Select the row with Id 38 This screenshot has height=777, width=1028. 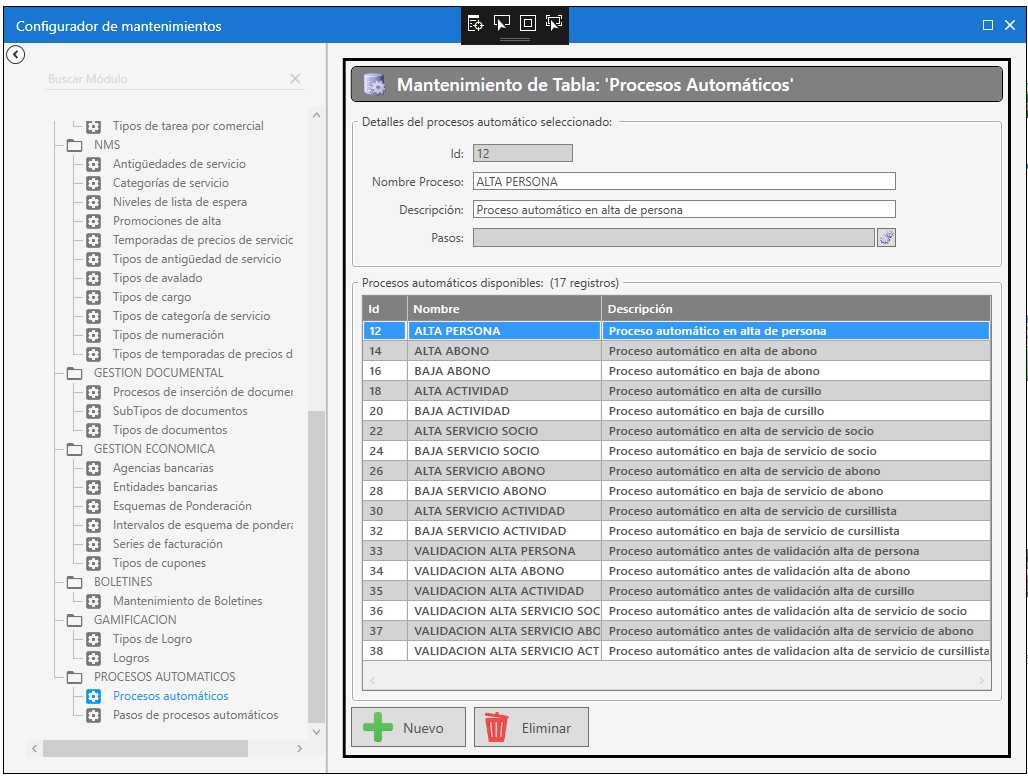point(676,651)
